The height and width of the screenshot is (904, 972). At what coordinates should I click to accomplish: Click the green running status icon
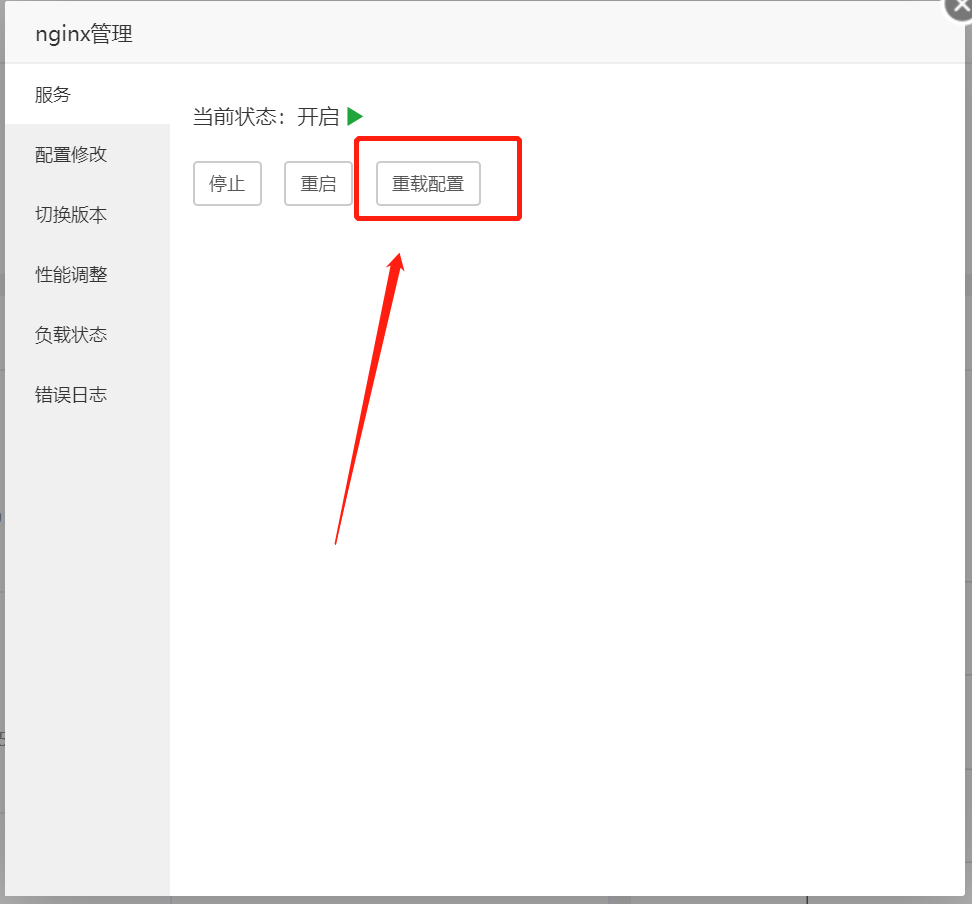(355, 116)
